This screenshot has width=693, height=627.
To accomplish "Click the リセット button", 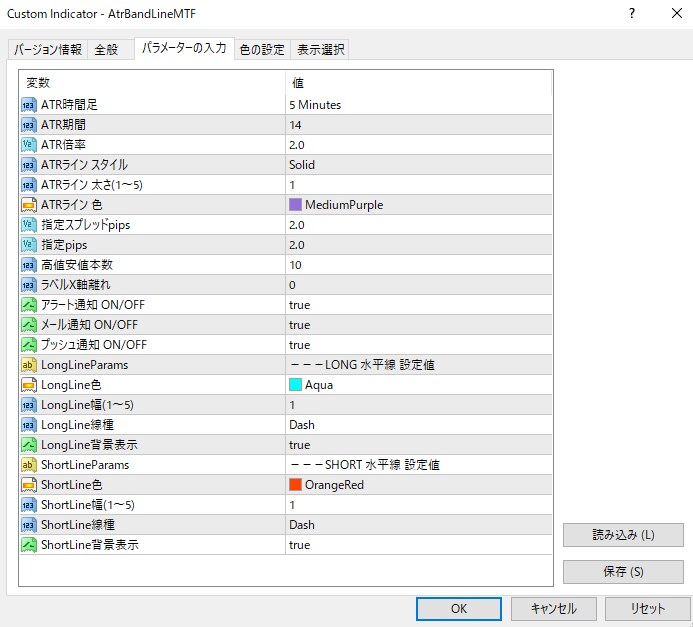I will click(647, 609).
